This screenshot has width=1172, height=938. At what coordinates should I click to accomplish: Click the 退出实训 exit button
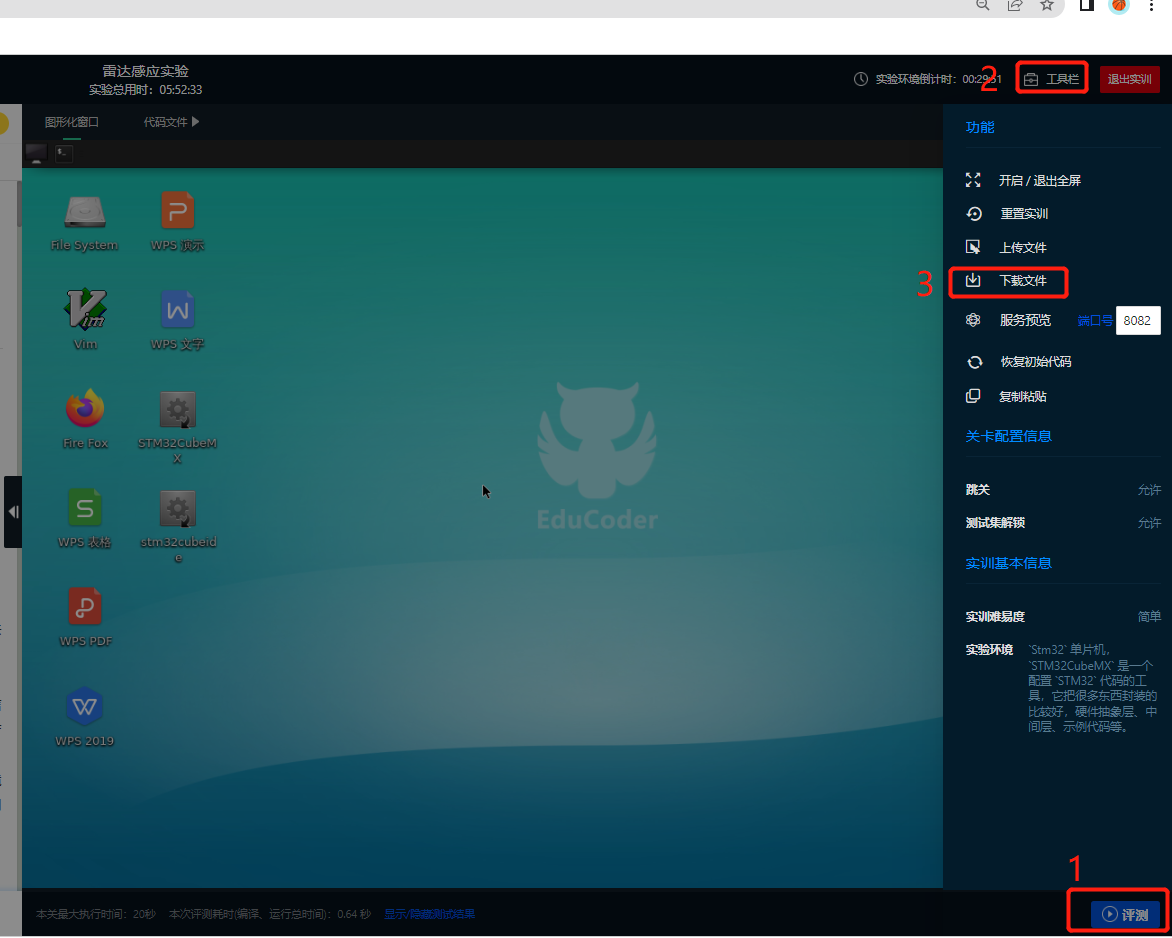[1129, 78]
